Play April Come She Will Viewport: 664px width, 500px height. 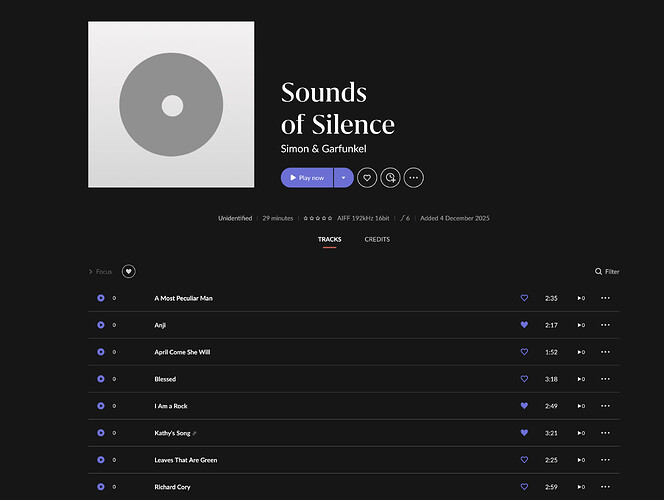(x=101, y=352)
